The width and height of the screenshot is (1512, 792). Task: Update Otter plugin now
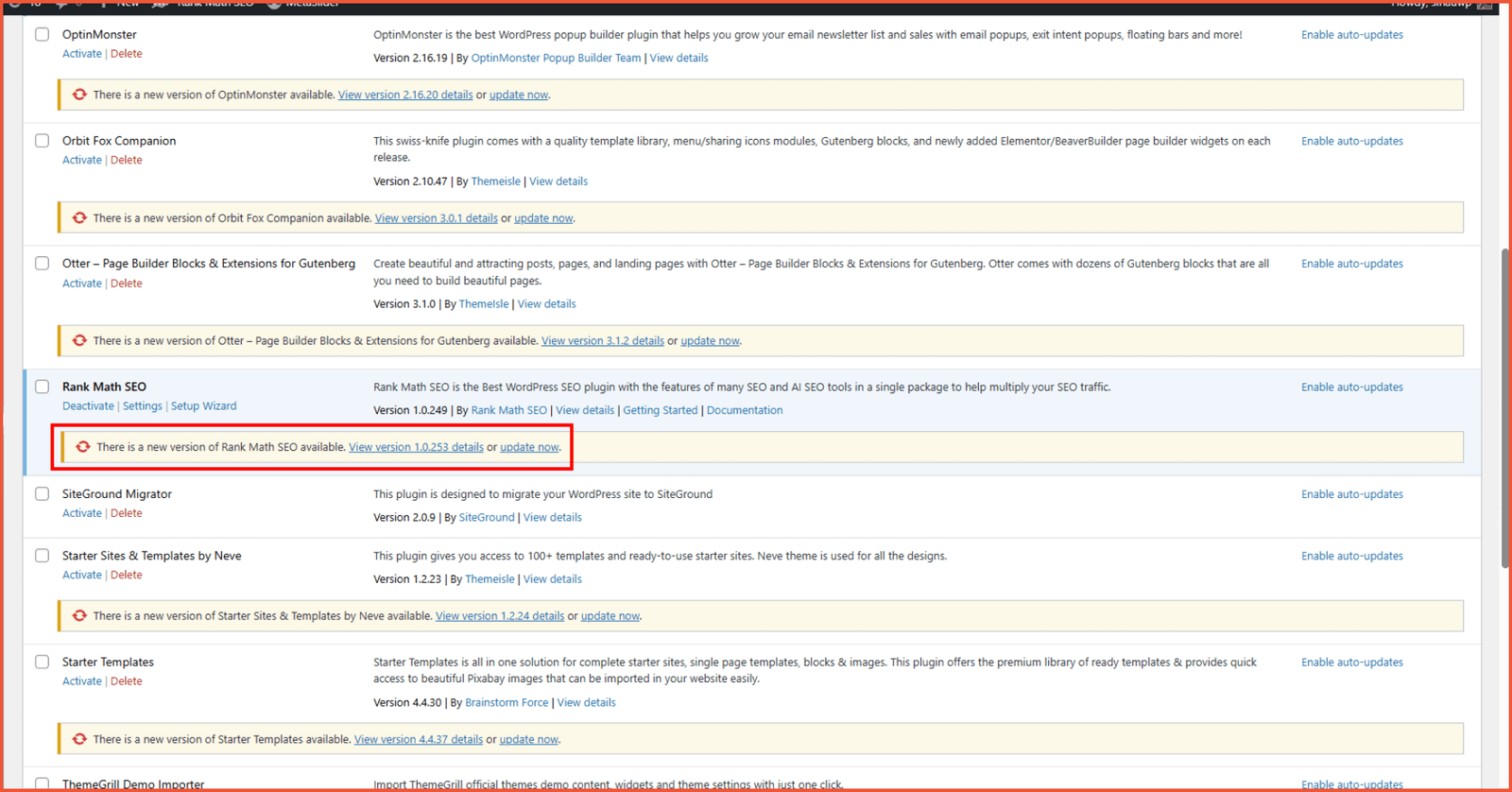711,341
